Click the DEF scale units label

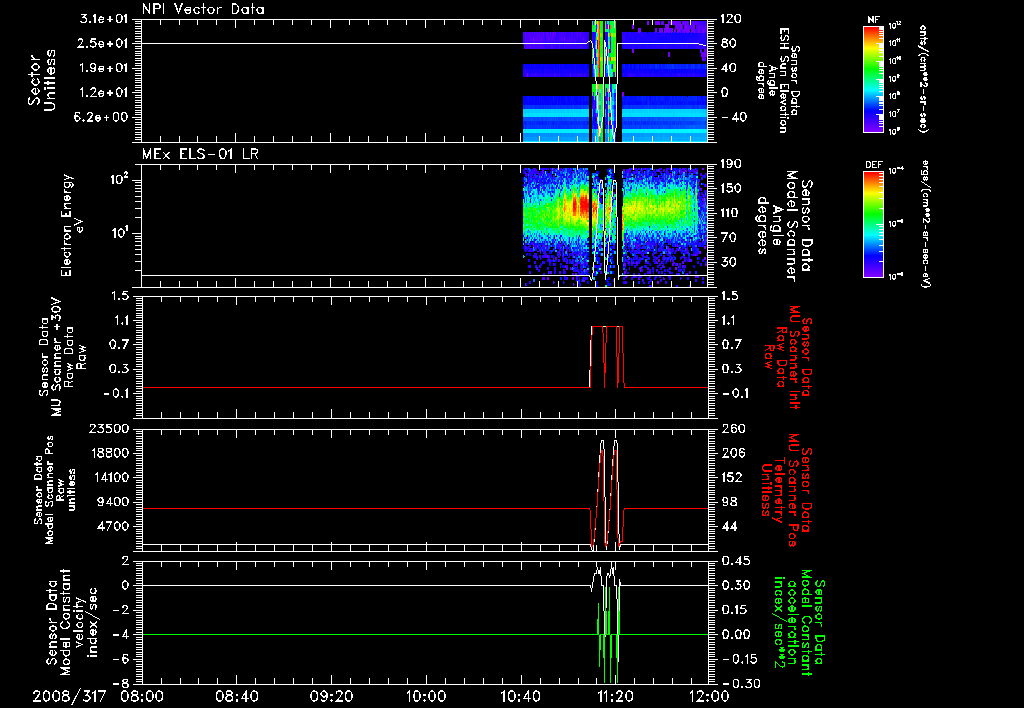point(925,224)
